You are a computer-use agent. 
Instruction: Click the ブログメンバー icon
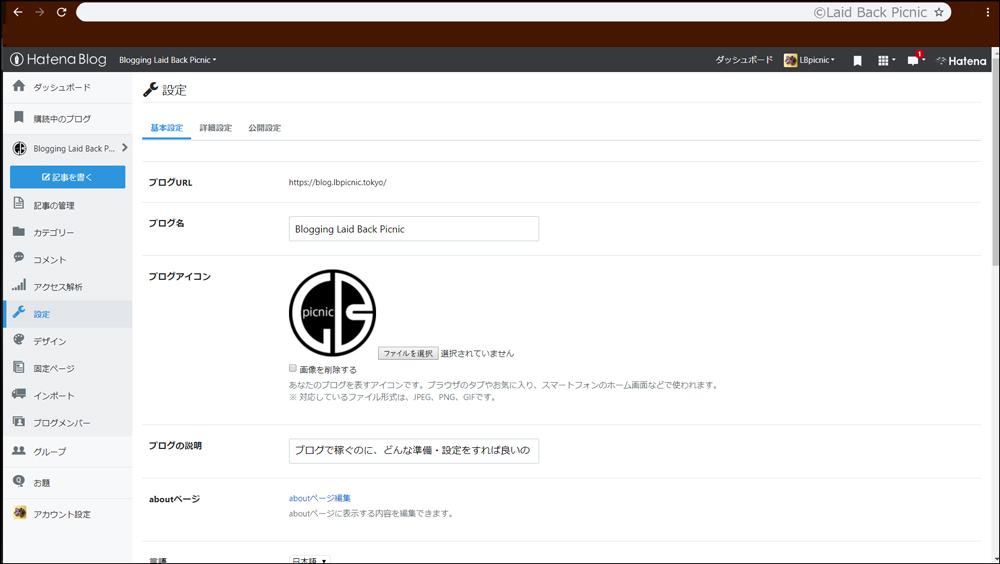click(x=19, y=421)
